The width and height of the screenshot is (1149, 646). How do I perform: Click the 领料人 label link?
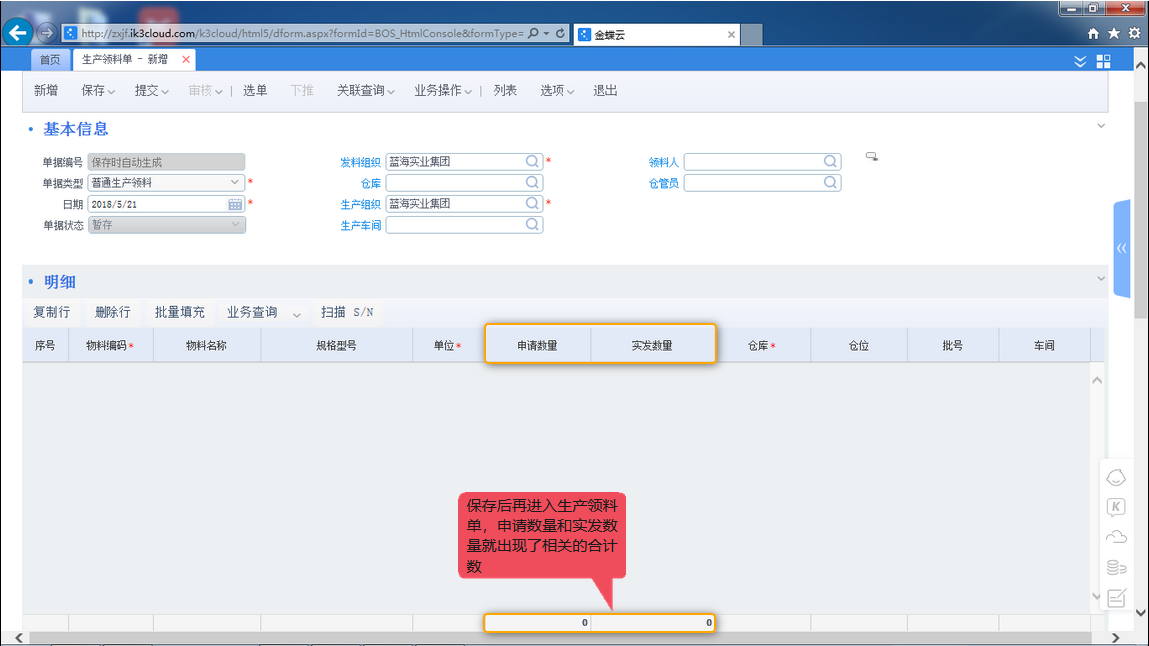[x=663, y=163]
